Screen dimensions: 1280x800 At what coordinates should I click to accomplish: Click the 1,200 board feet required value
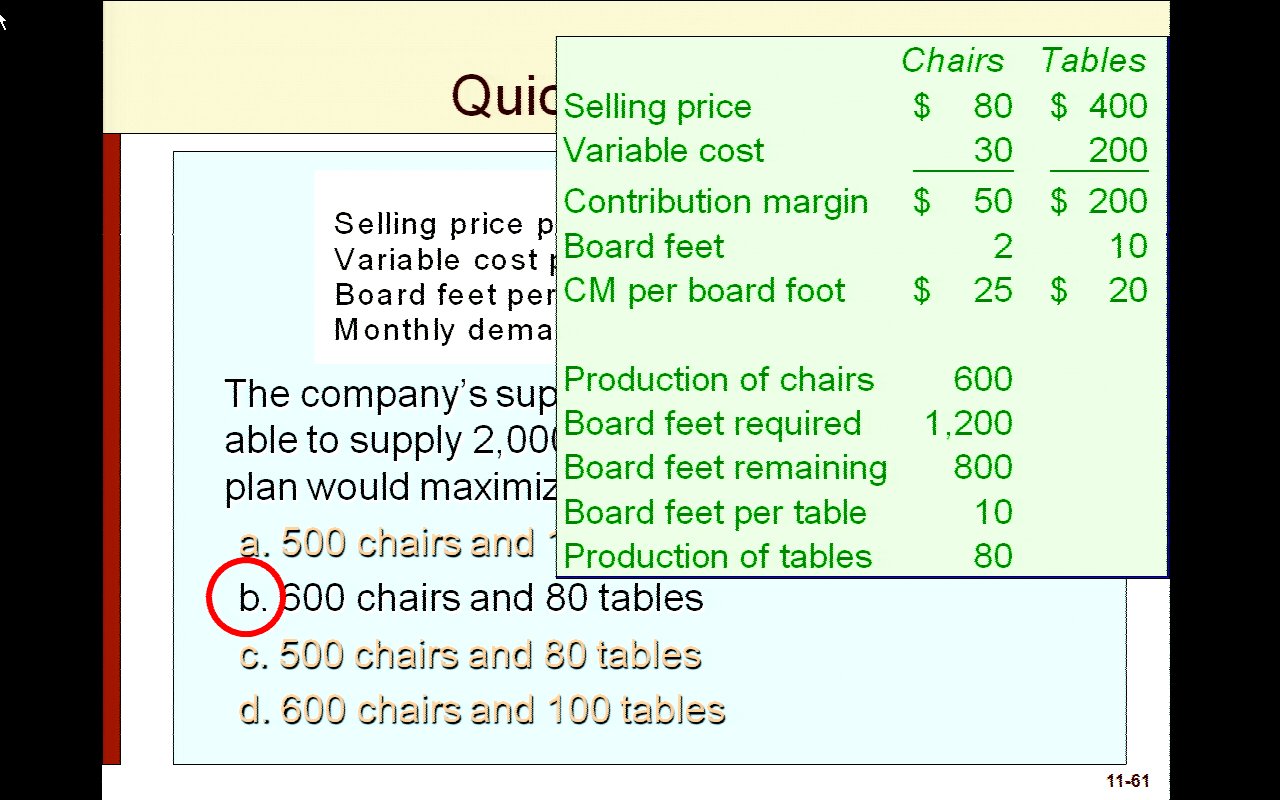pyautogui.click(x=968, y=424)
